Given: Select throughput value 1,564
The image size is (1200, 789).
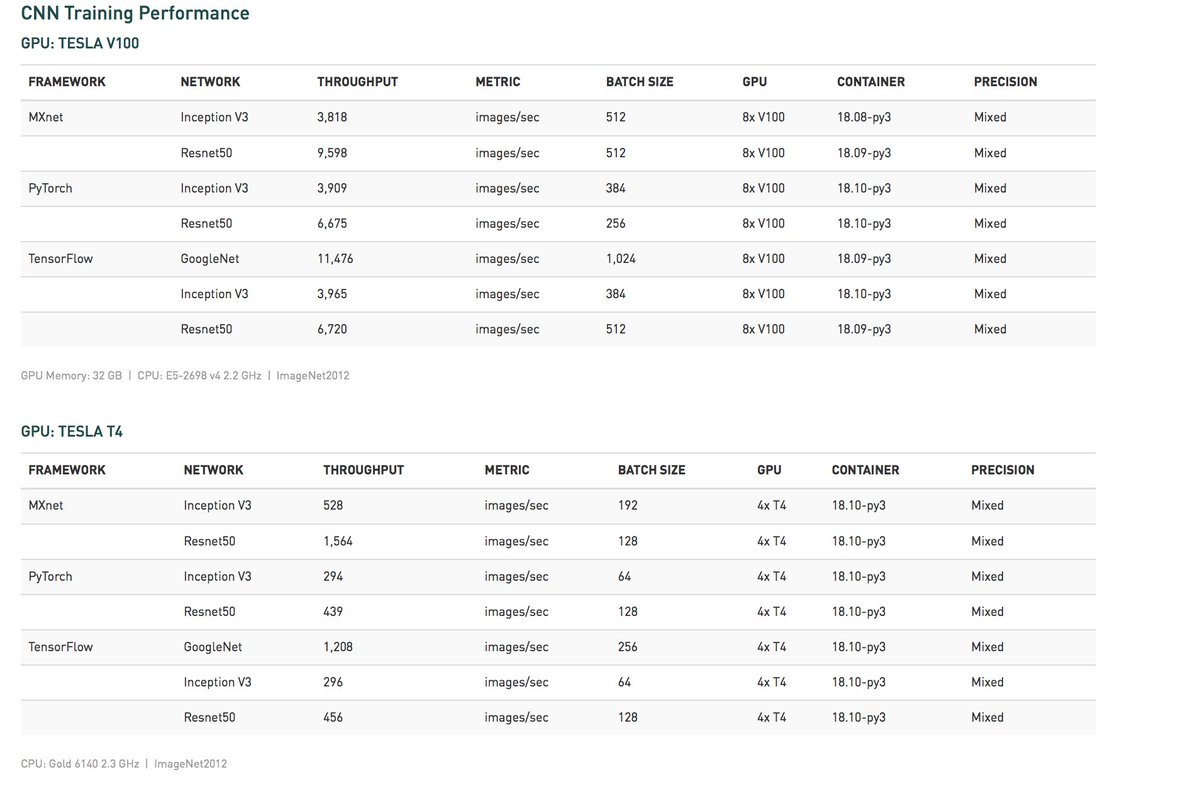Looking at the screenshot, I should point(338,541).
